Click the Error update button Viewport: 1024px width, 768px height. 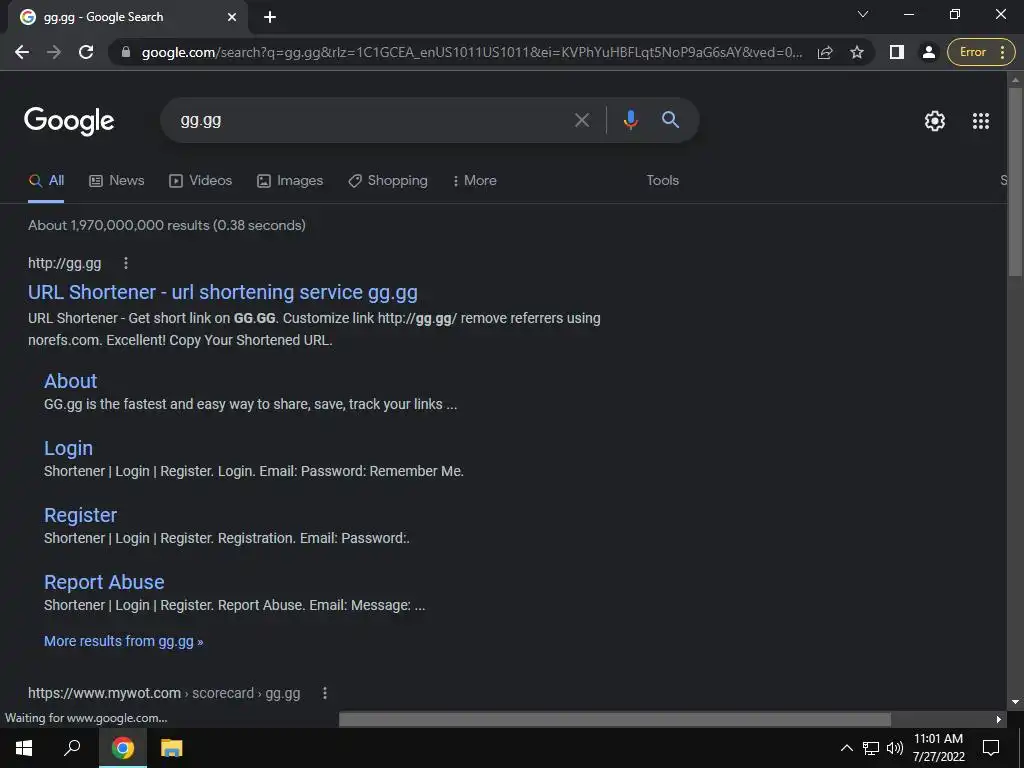click(x=981, y=52)
